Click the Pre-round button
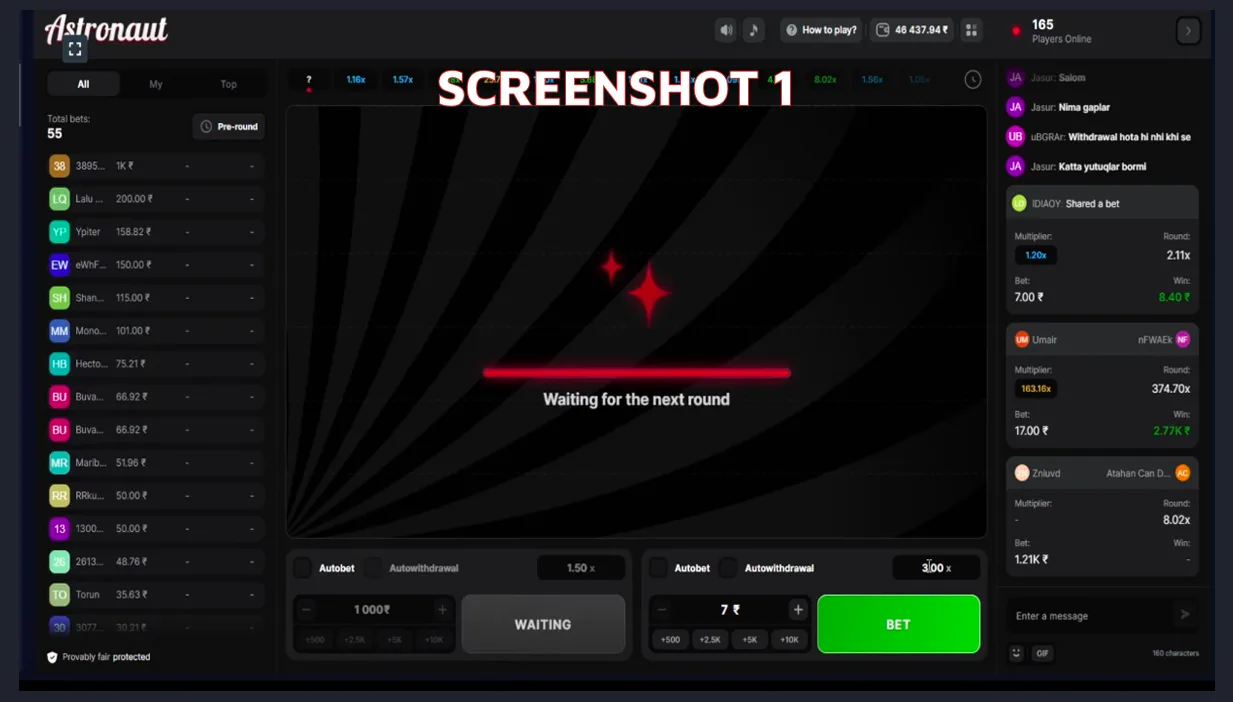The height and width of the screenshot is (702, 1233). (229, 127)
